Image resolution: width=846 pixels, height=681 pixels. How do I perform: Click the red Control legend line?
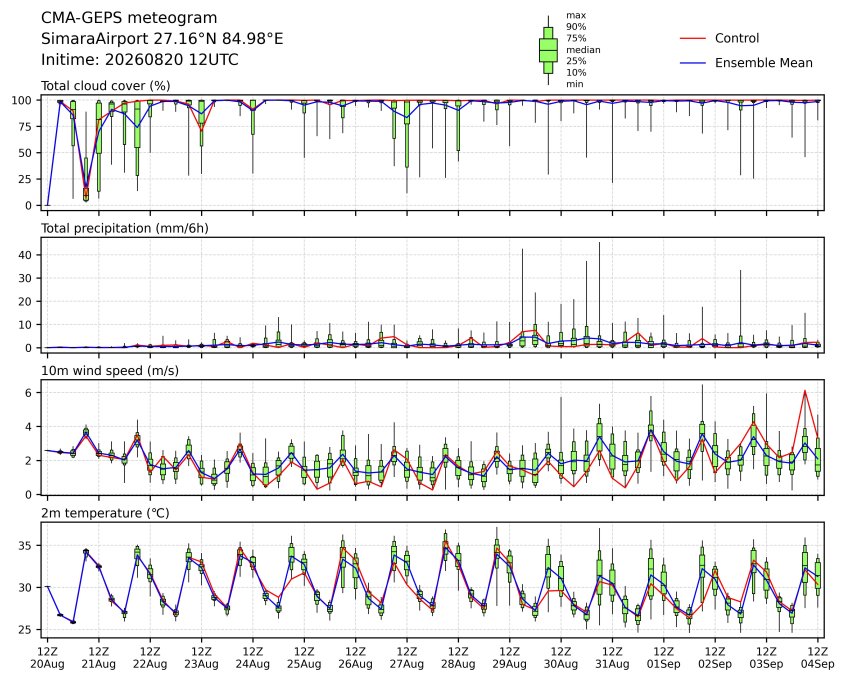point(693,38)
